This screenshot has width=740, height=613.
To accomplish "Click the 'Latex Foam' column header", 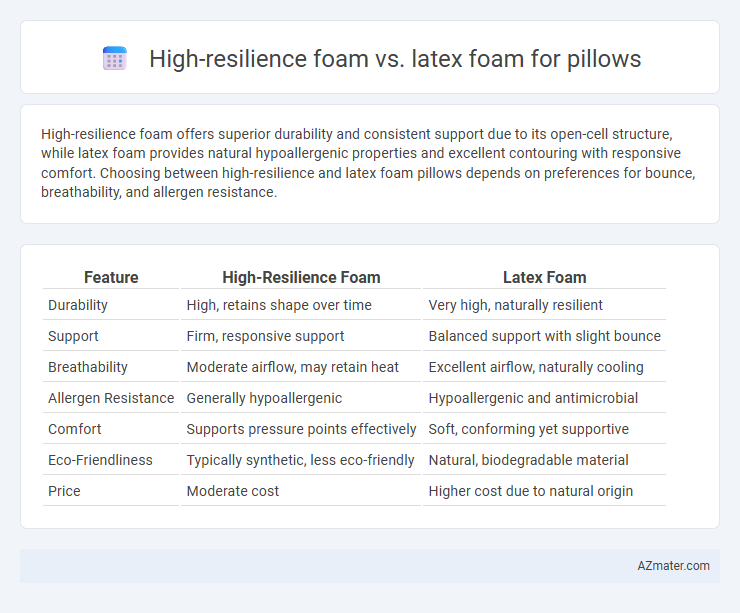I will coord(544,277).
